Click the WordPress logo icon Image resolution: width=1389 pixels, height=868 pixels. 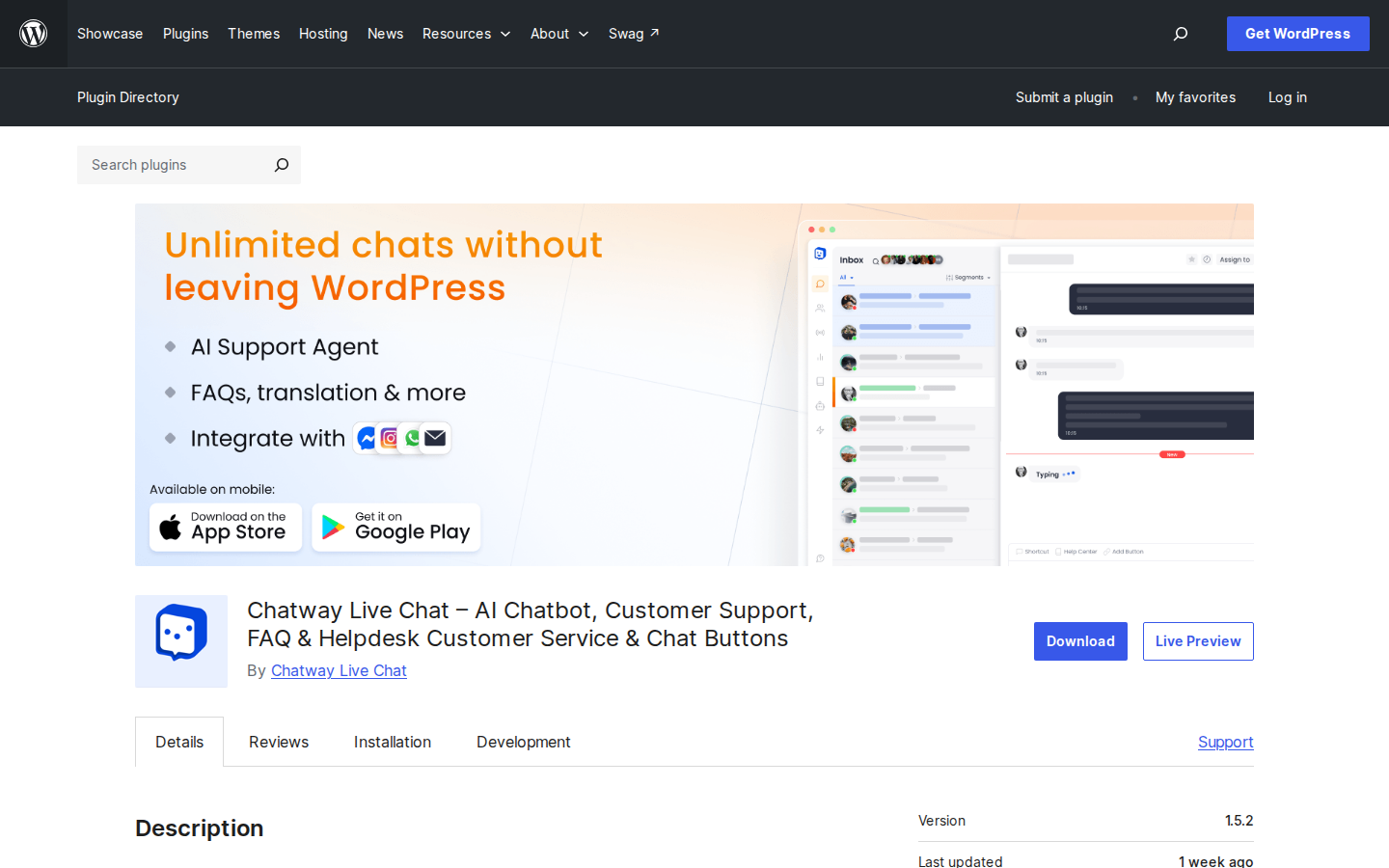(x=34, y=34)
